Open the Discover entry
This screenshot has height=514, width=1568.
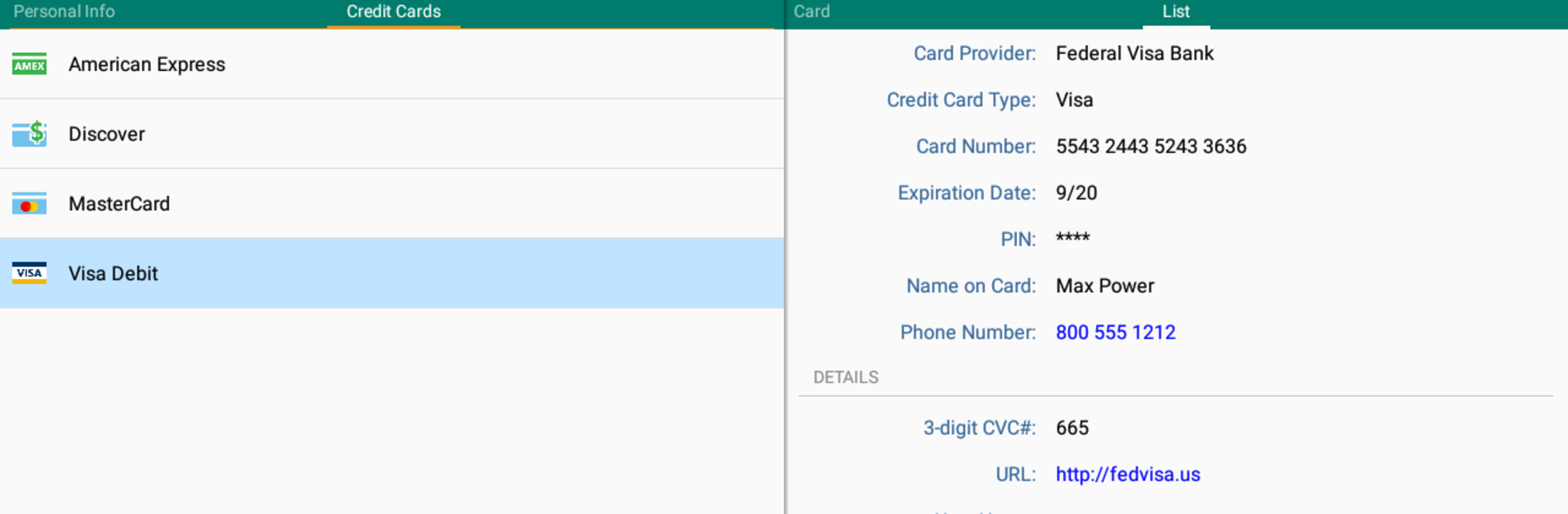[x=392, y=134]
